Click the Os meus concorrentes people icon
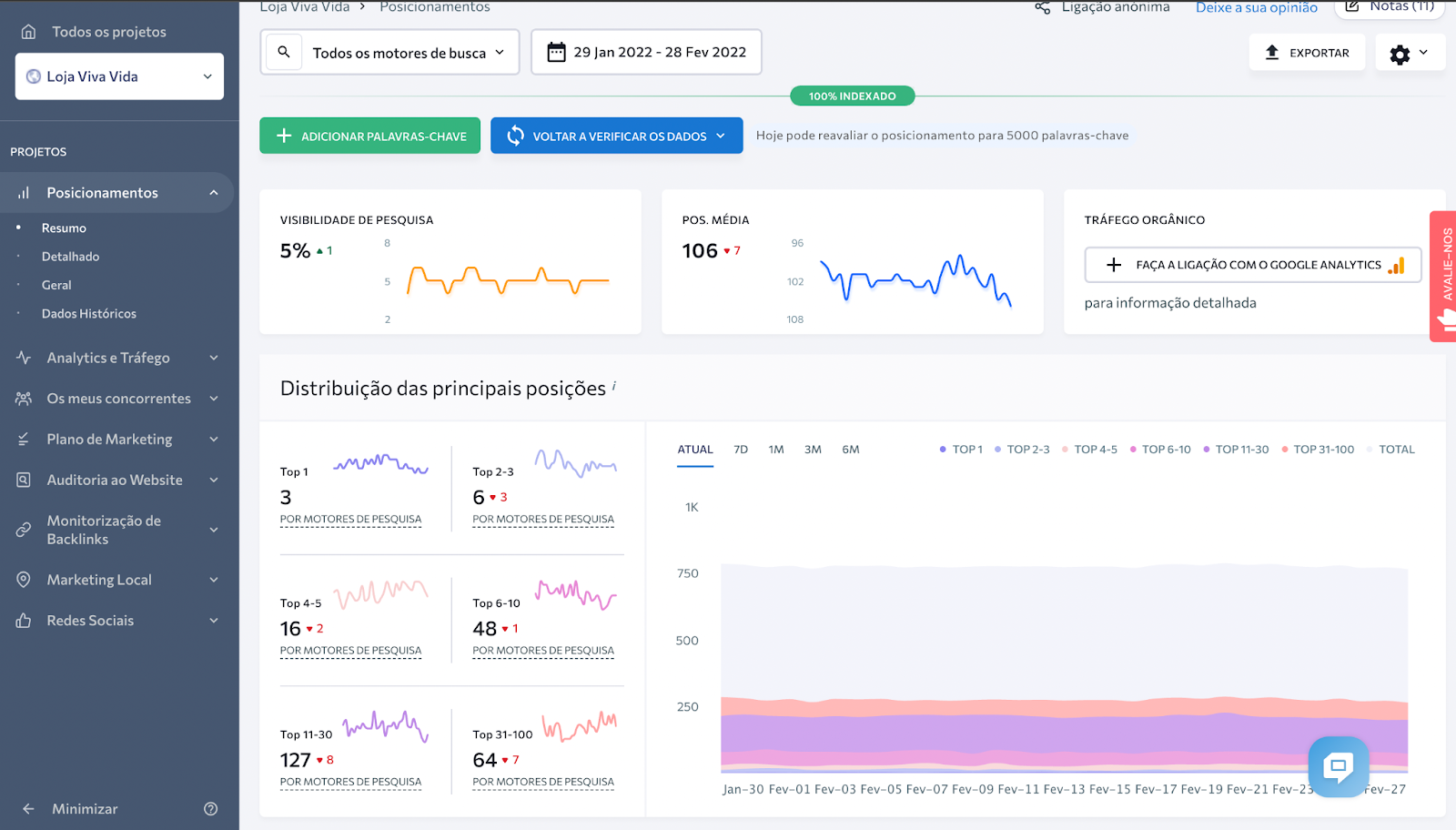The image size is (1456, 830). coord(24,399)
